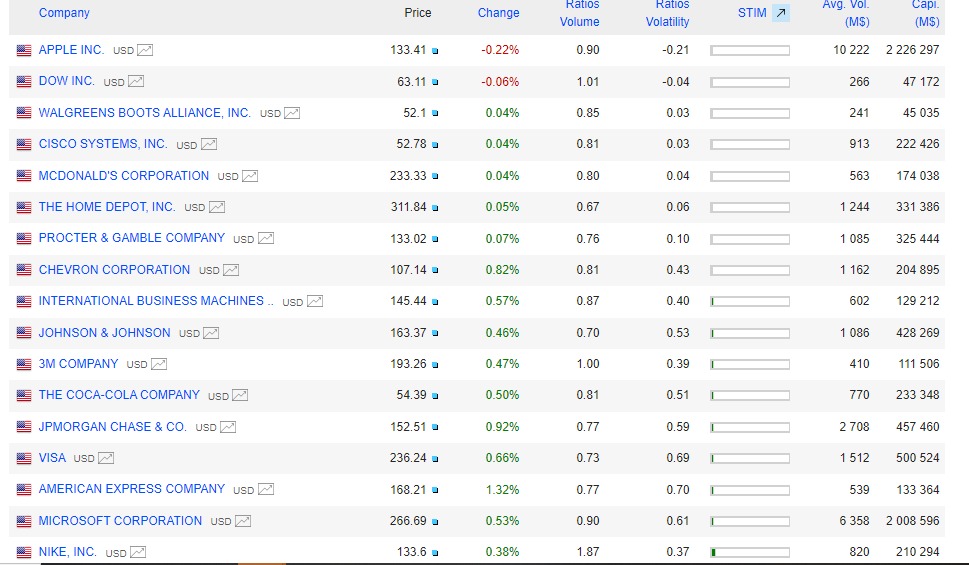Open the VISA company link

(x=52, y=458)
